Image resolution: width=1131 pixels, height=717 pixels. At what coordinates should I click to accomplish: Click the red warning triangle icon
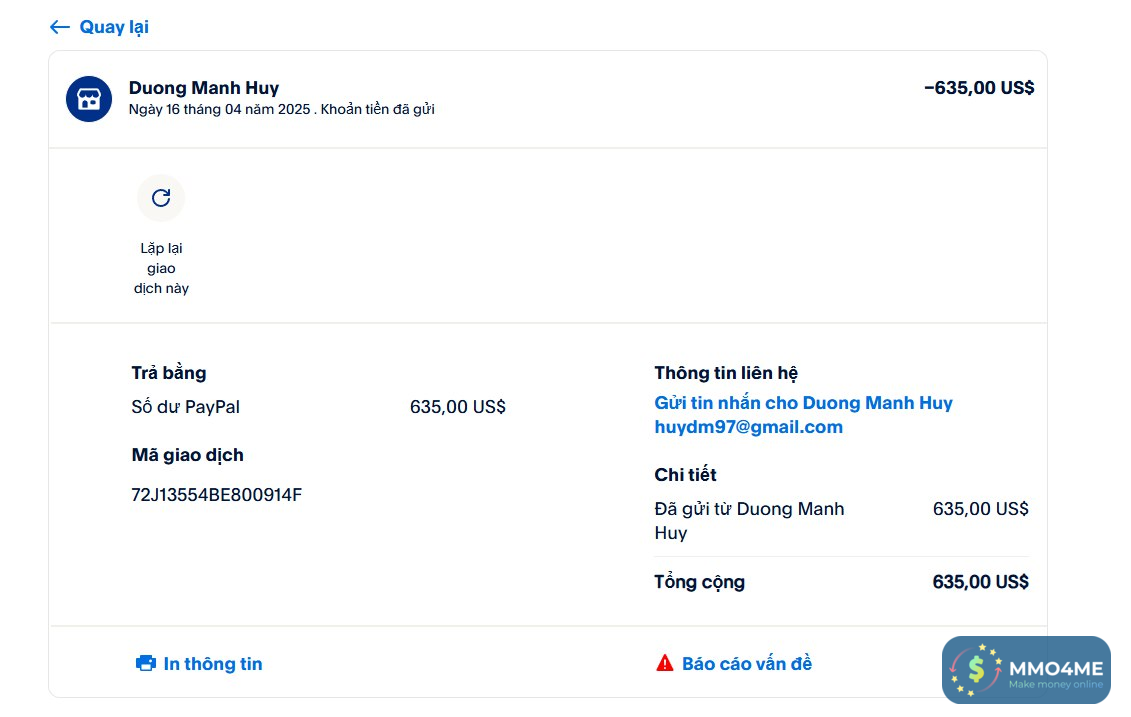[x=665, y=663]
